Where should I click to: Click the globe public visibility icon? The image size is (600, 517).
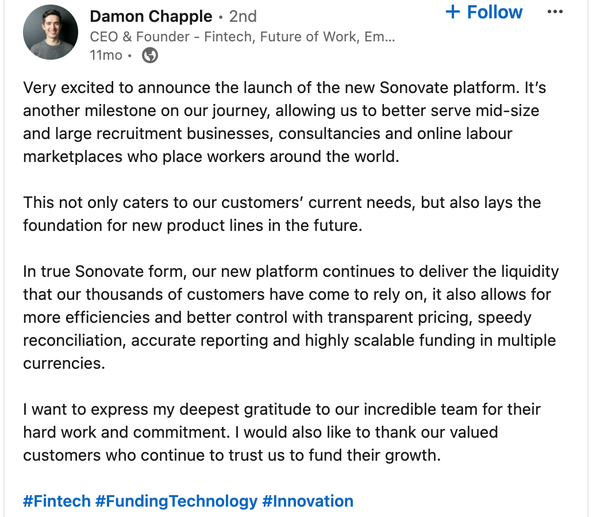click(151, 55)
